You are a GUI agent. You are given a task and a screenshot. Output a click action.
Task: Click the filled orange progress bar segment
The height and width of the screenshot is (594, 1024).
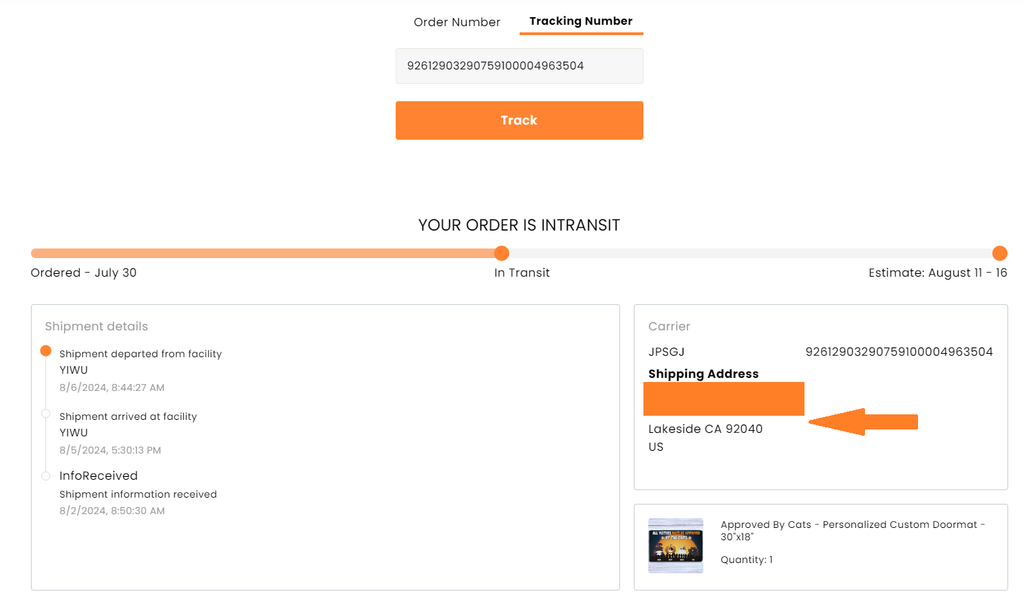click(265, 253)
